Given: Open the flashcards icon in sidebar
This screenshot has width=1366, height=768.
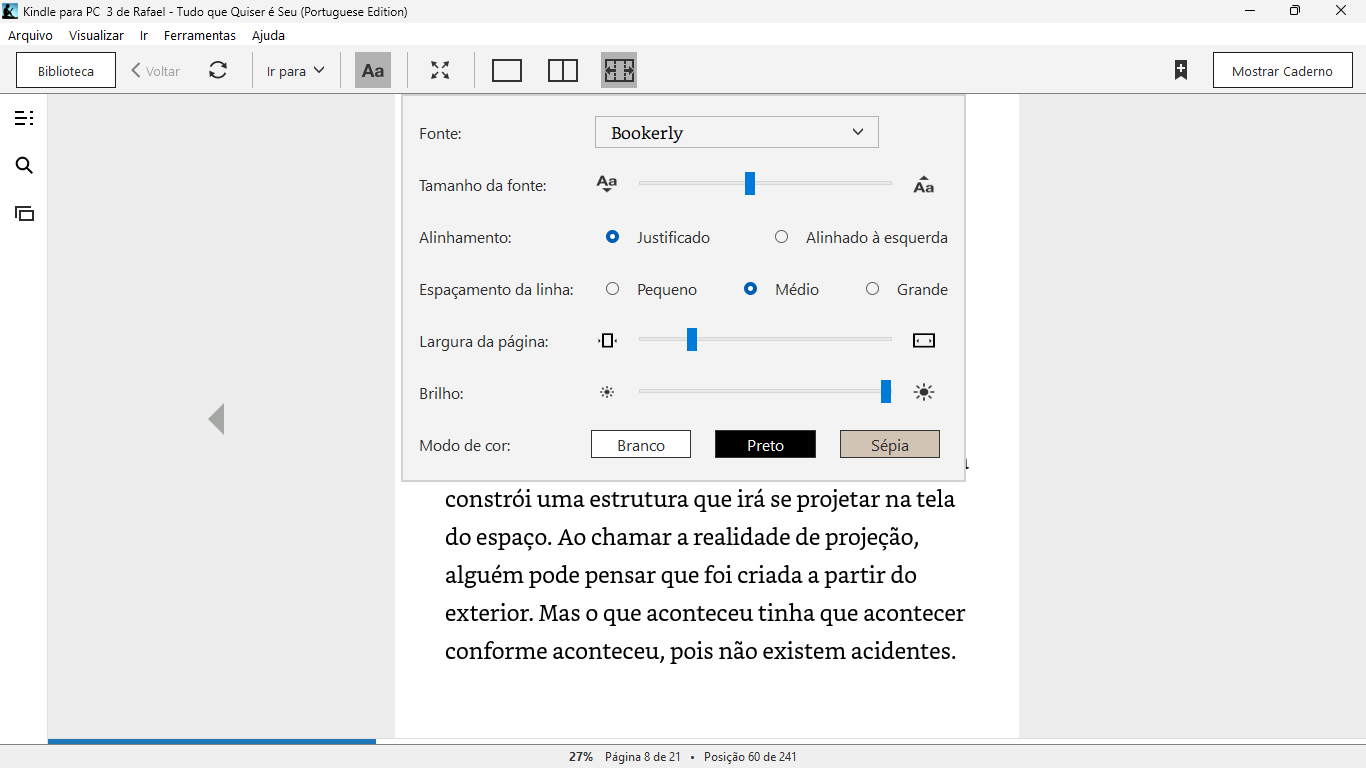Looking at the screenshot, I should pyautogui.click(x=24, y=213).
